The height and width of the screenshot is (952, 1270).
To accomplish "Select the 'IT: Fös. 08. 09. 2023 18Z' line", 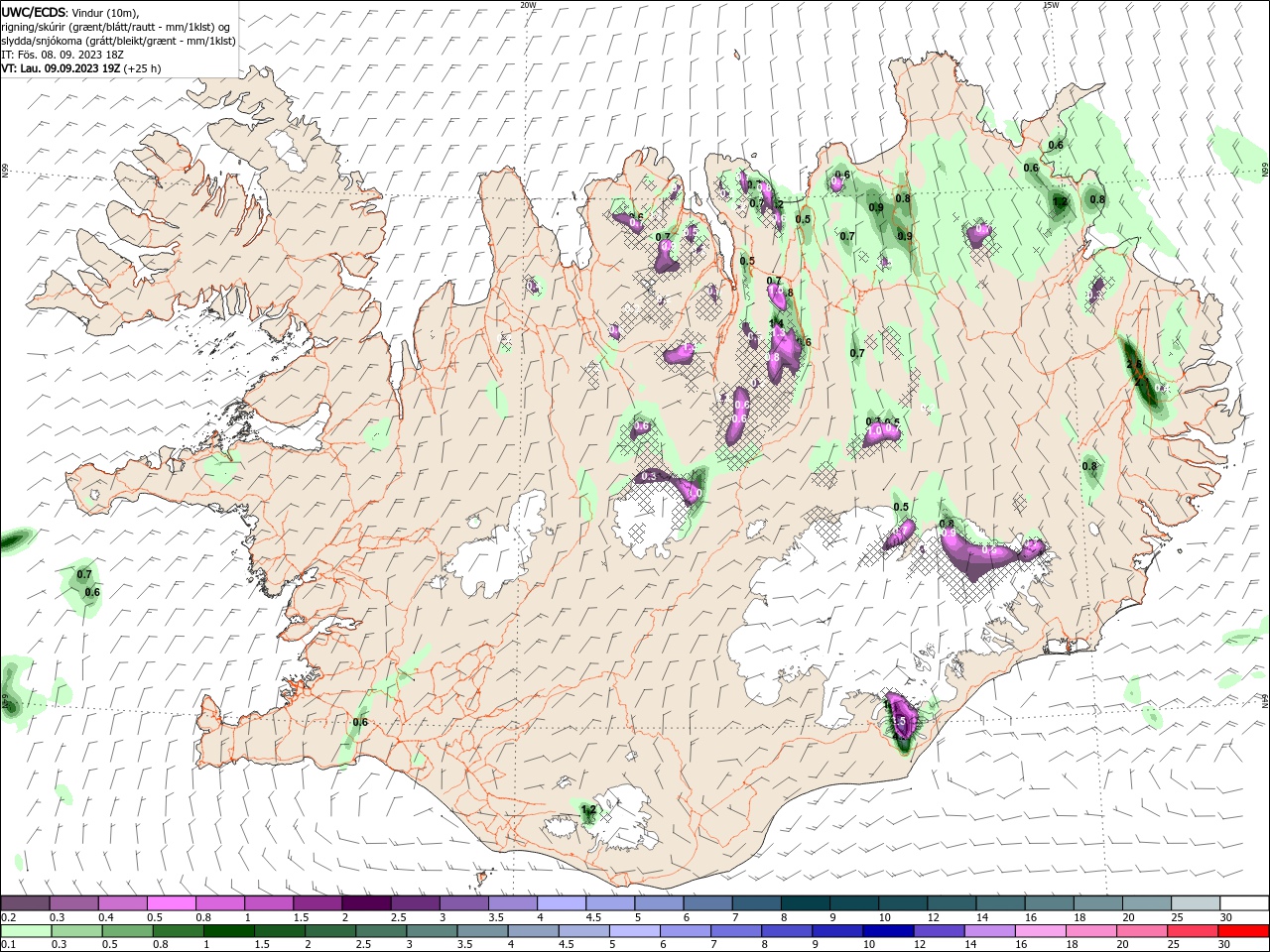I will (x=63, y=55).
